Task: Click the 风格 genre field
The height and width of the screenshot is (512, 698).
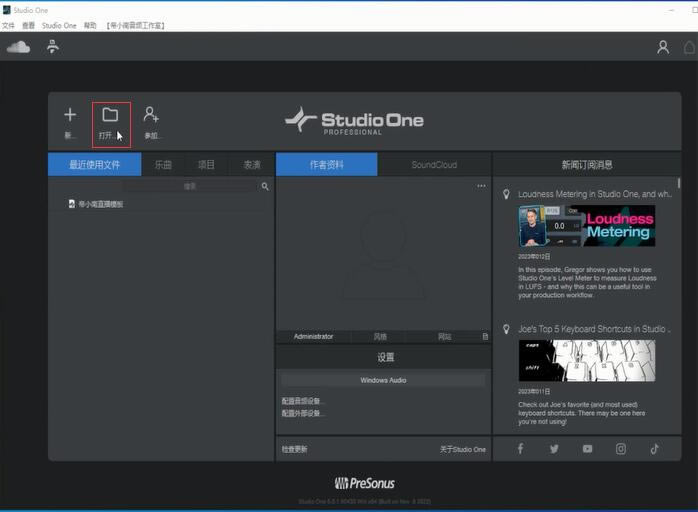Action: pos(380,337)
